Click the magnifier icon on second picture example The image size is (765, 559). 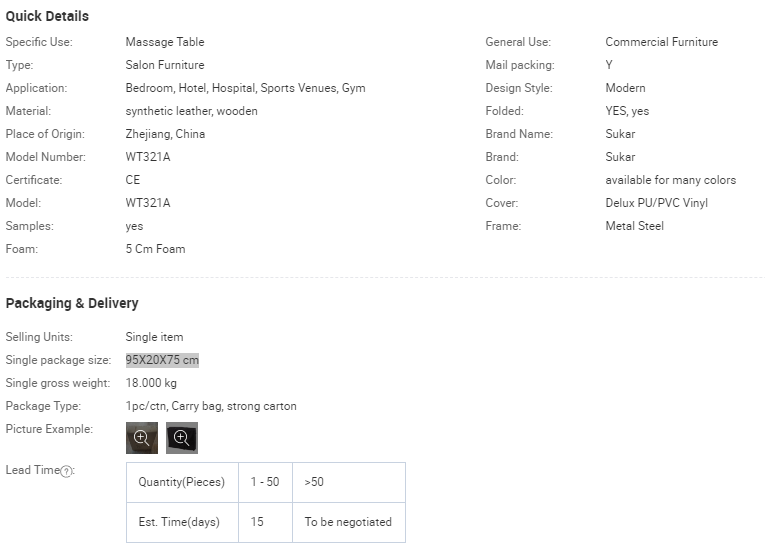pyautogui.click(x=181, y=437)
